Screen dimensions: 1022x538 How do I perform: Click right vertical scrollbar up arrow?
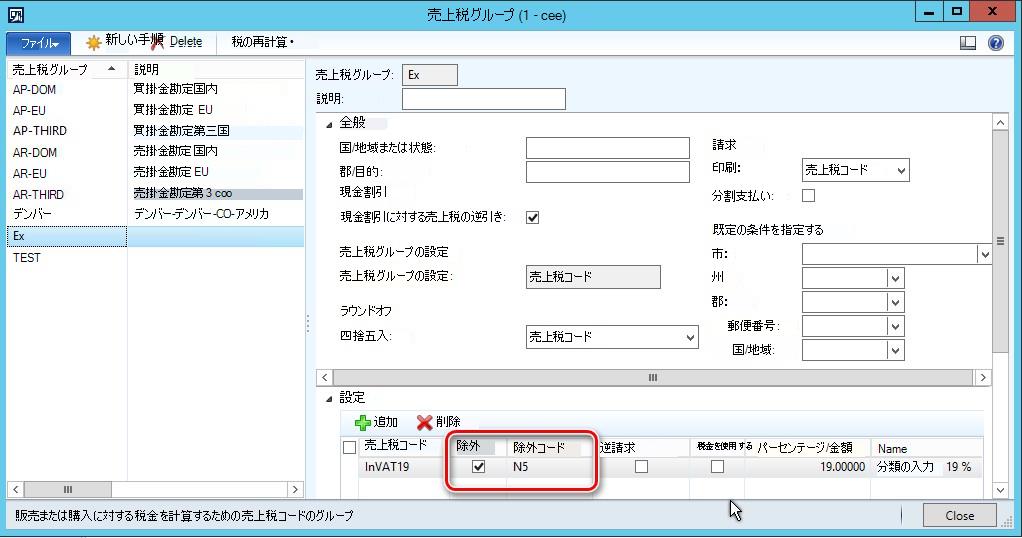(x=1000, y=122)
